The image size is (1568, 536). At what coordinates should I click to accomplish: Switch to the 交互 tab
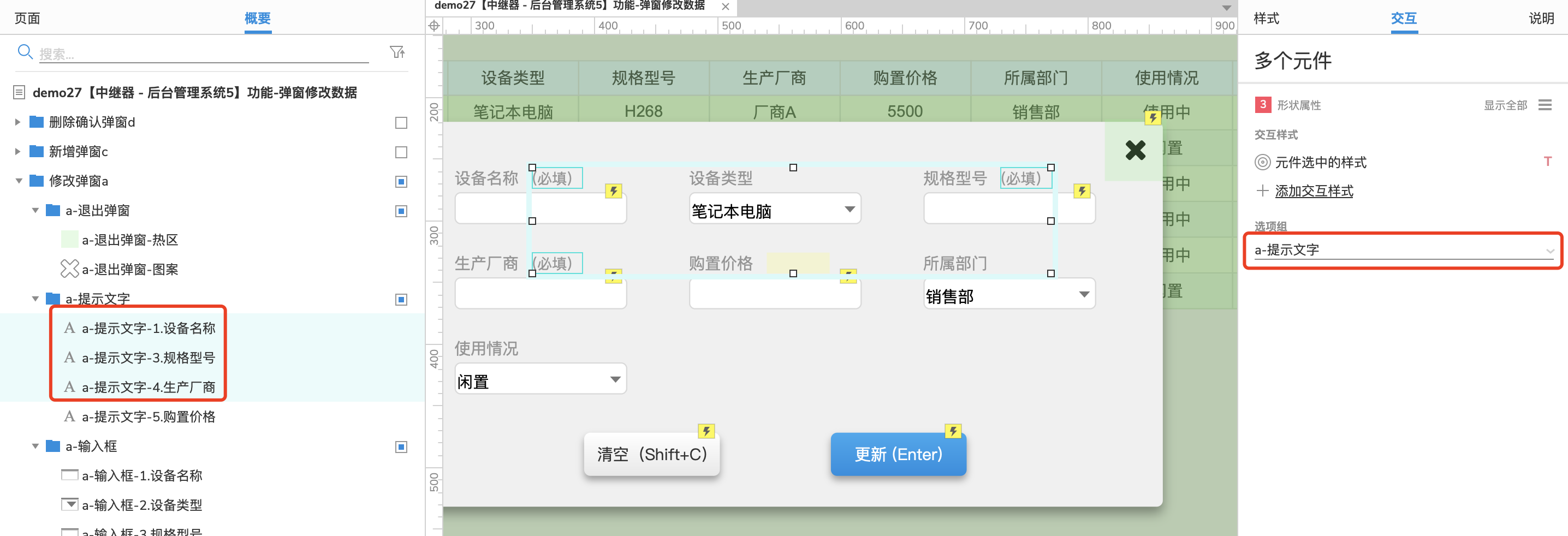[x=1404, y=18]
